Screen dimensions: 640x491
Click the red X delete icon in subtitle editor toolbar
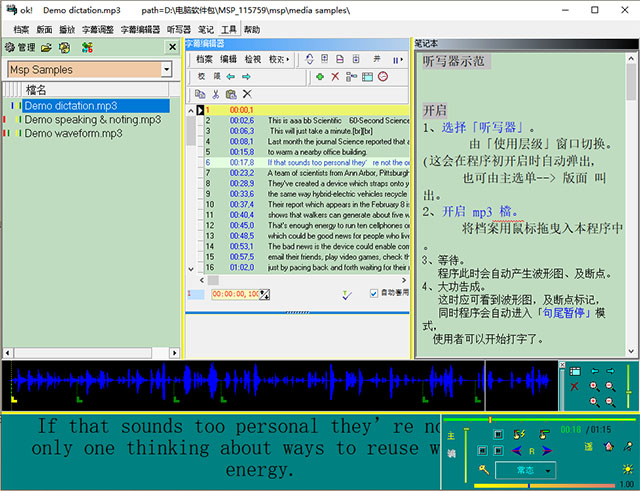(335, 76)
